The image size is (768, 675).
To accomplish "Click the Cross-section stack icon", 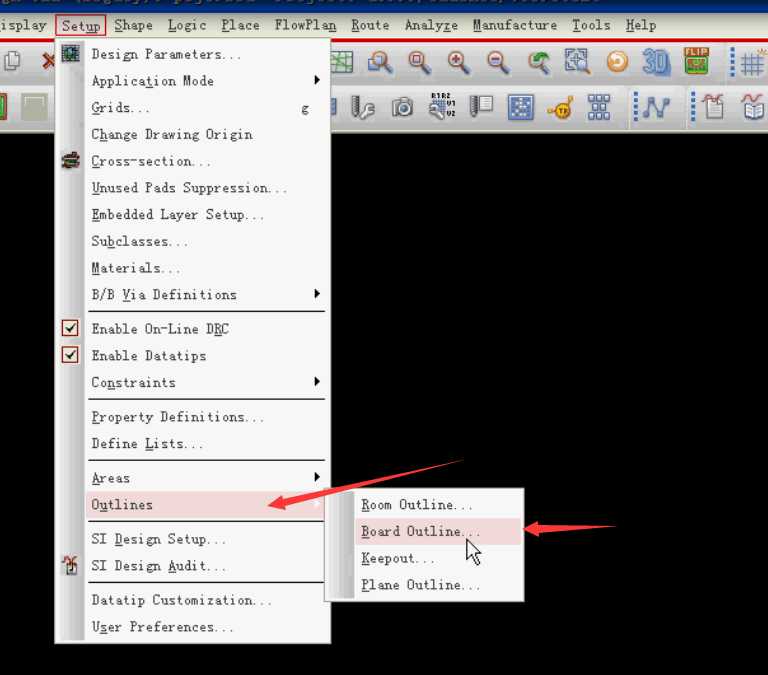I will click(x=71, y=160).
